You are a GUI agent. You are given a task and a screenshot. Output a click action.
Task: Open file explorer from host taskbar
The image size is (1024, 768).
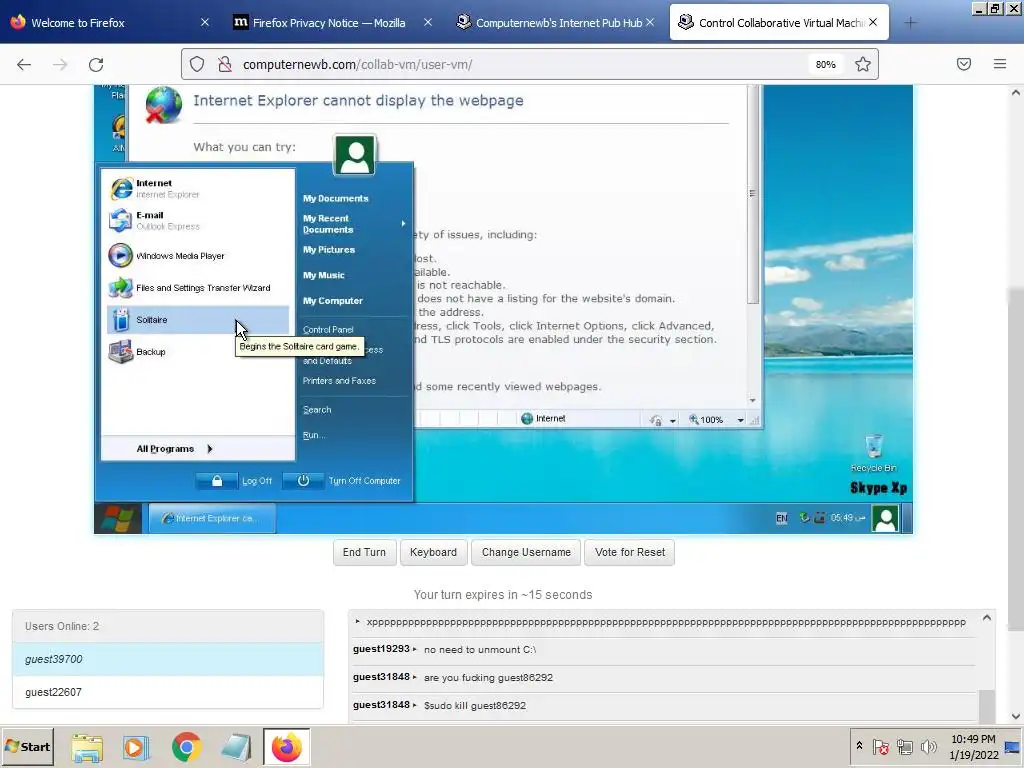[87, 747]
